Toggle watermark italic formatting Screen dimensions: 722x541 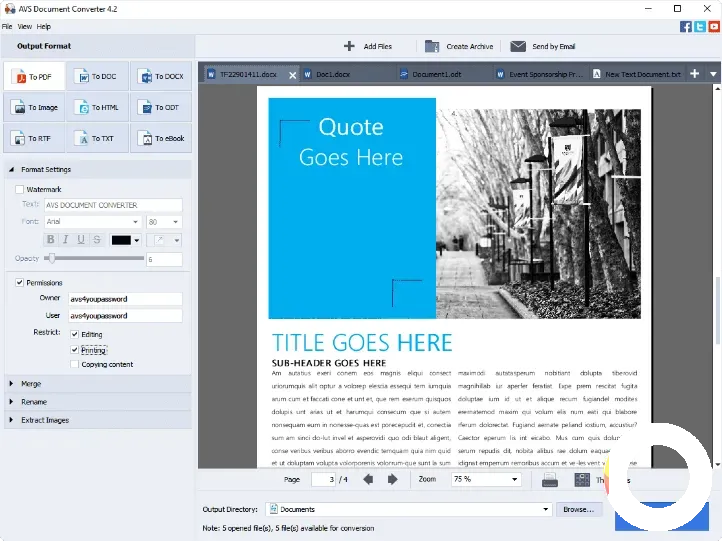coord(66,239)
